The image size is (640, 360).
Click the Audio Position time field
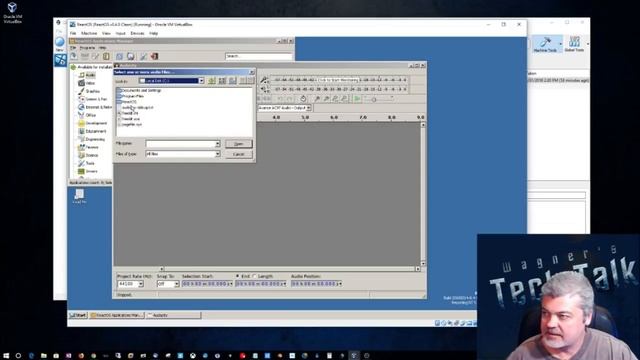317,284
